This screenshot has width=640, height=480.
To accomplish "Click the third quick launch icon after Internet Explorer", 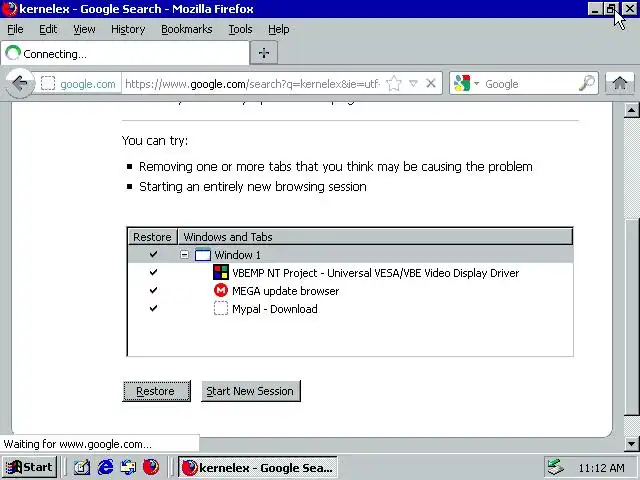I will [x=128, y=467].
